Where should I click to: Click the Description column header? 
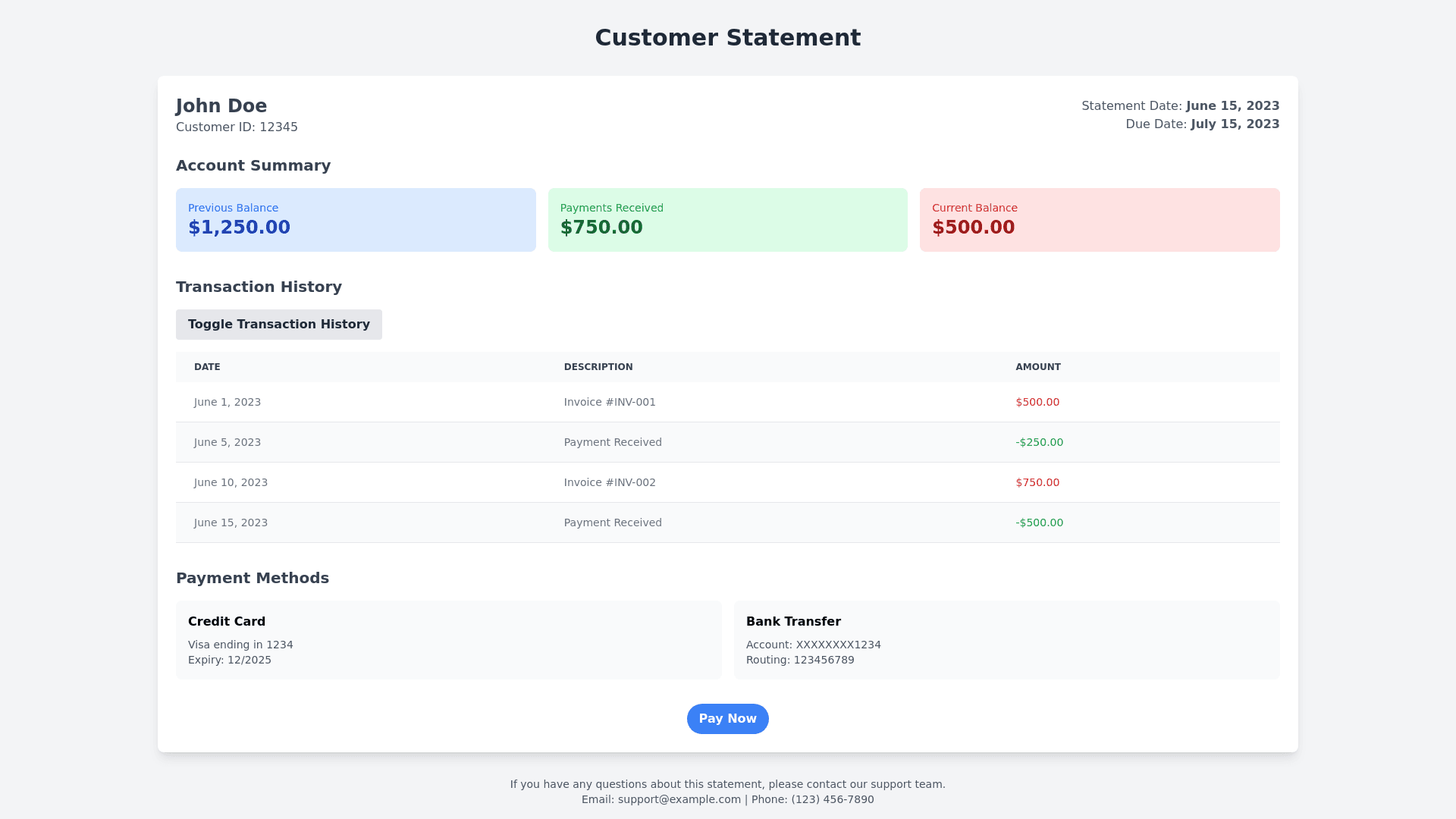pyautogui.click(x=598, y=367)
